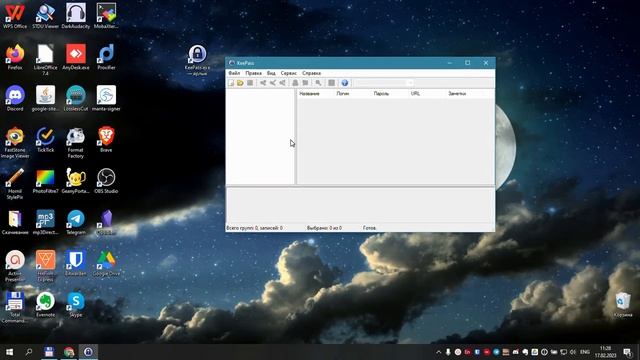Create a new database via KeePass toolbar

[x=231, y=83]
